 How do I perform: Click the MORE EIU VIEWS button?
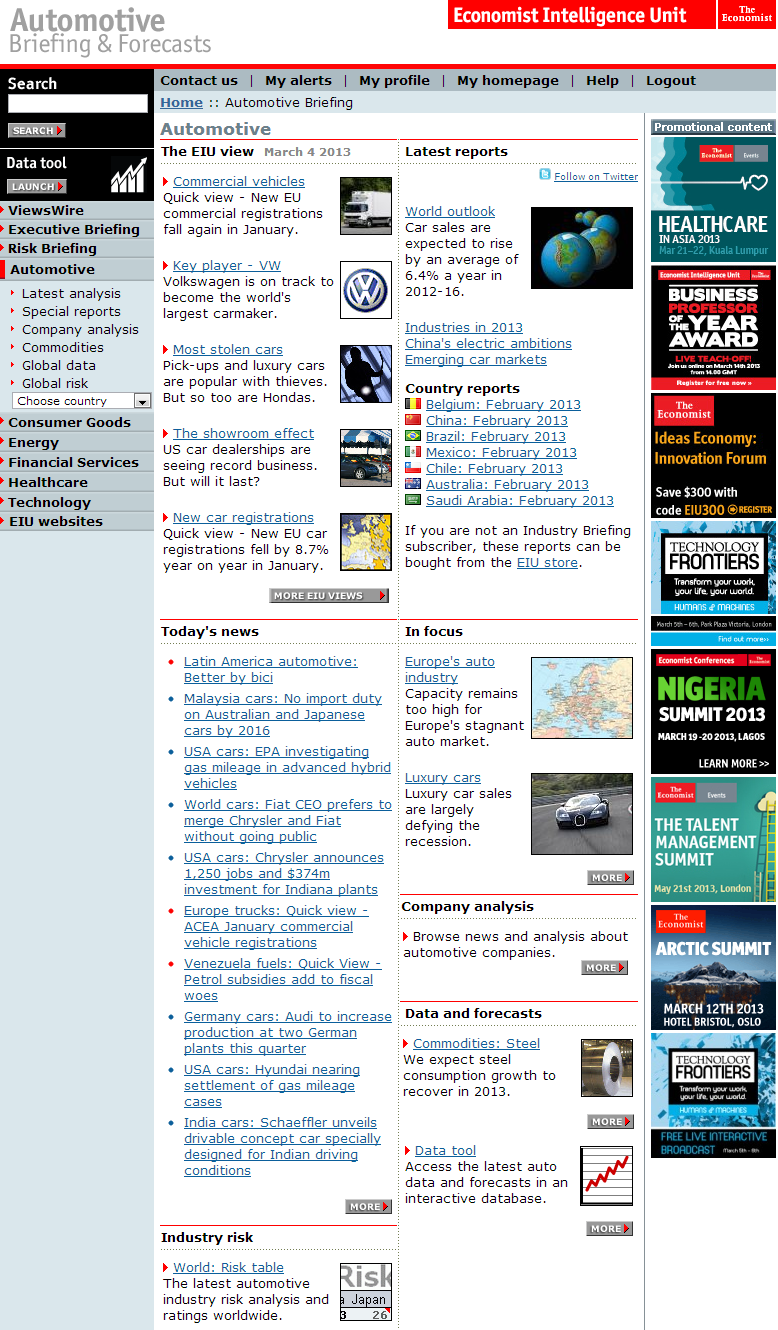click(329, 595)
